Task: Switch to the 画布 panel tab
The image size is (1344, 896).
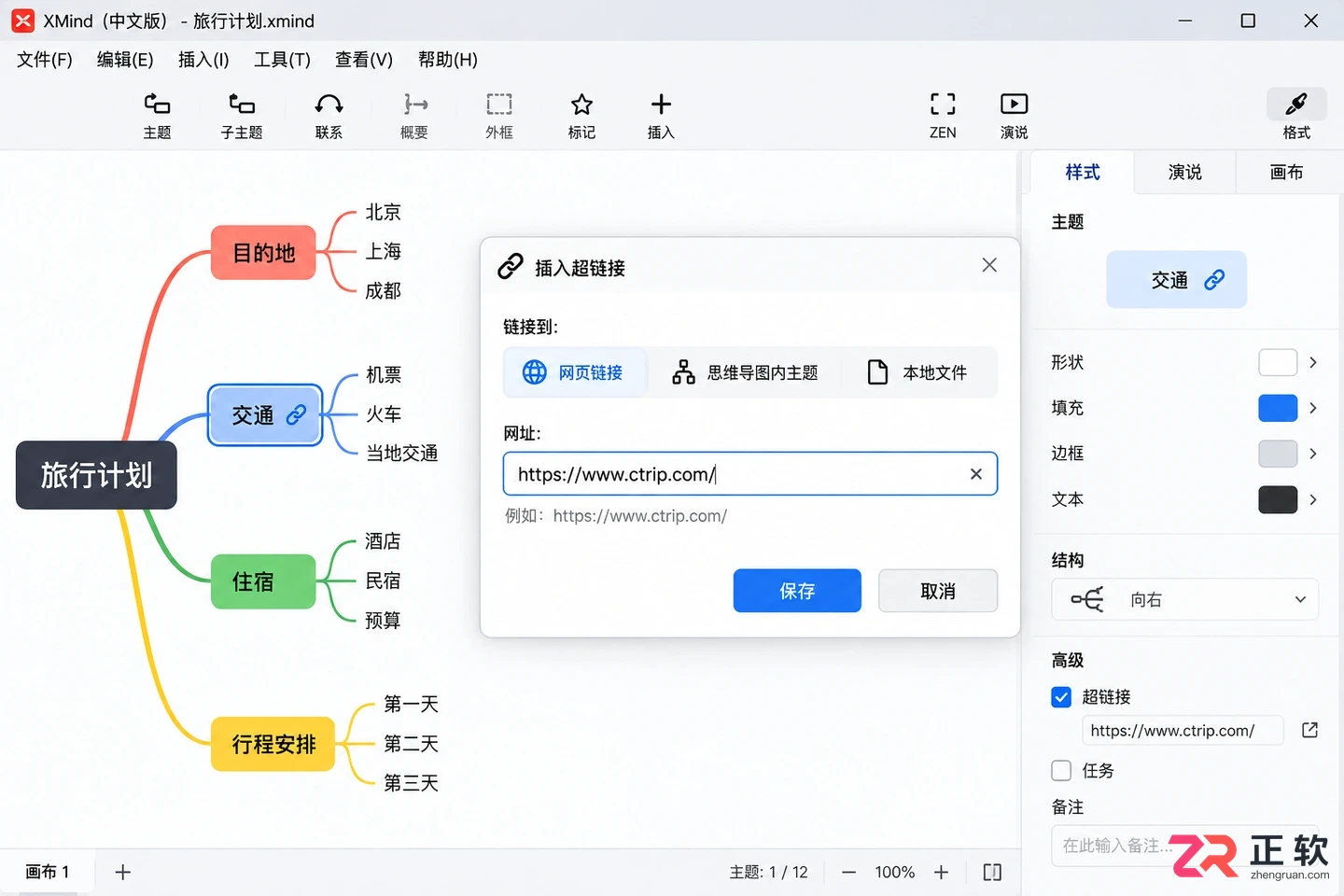Action: pyautogui.click(x=1286, y=172)
